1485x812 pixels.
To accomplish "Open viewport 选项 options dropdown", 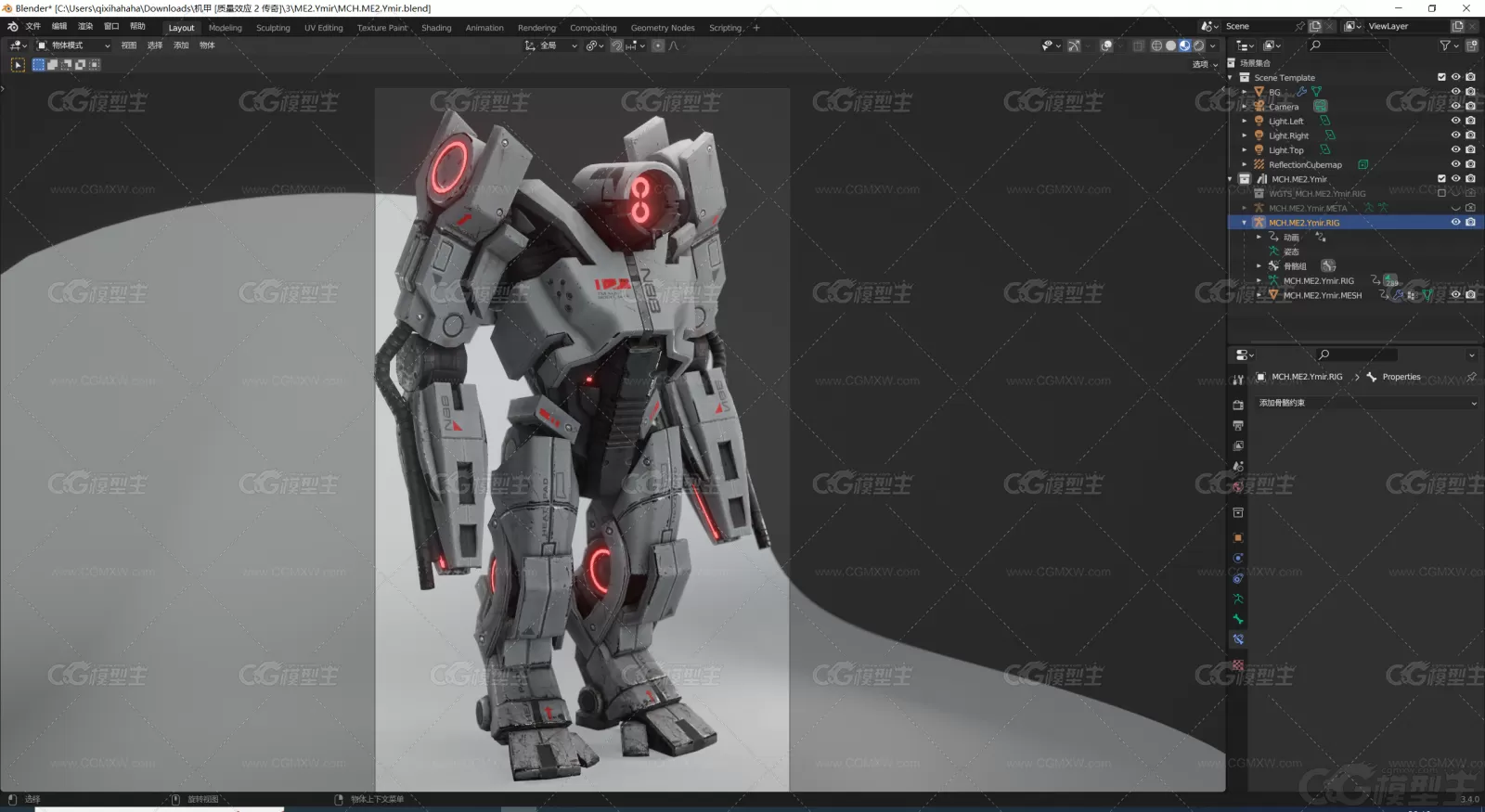I will tap(1205, 65).
